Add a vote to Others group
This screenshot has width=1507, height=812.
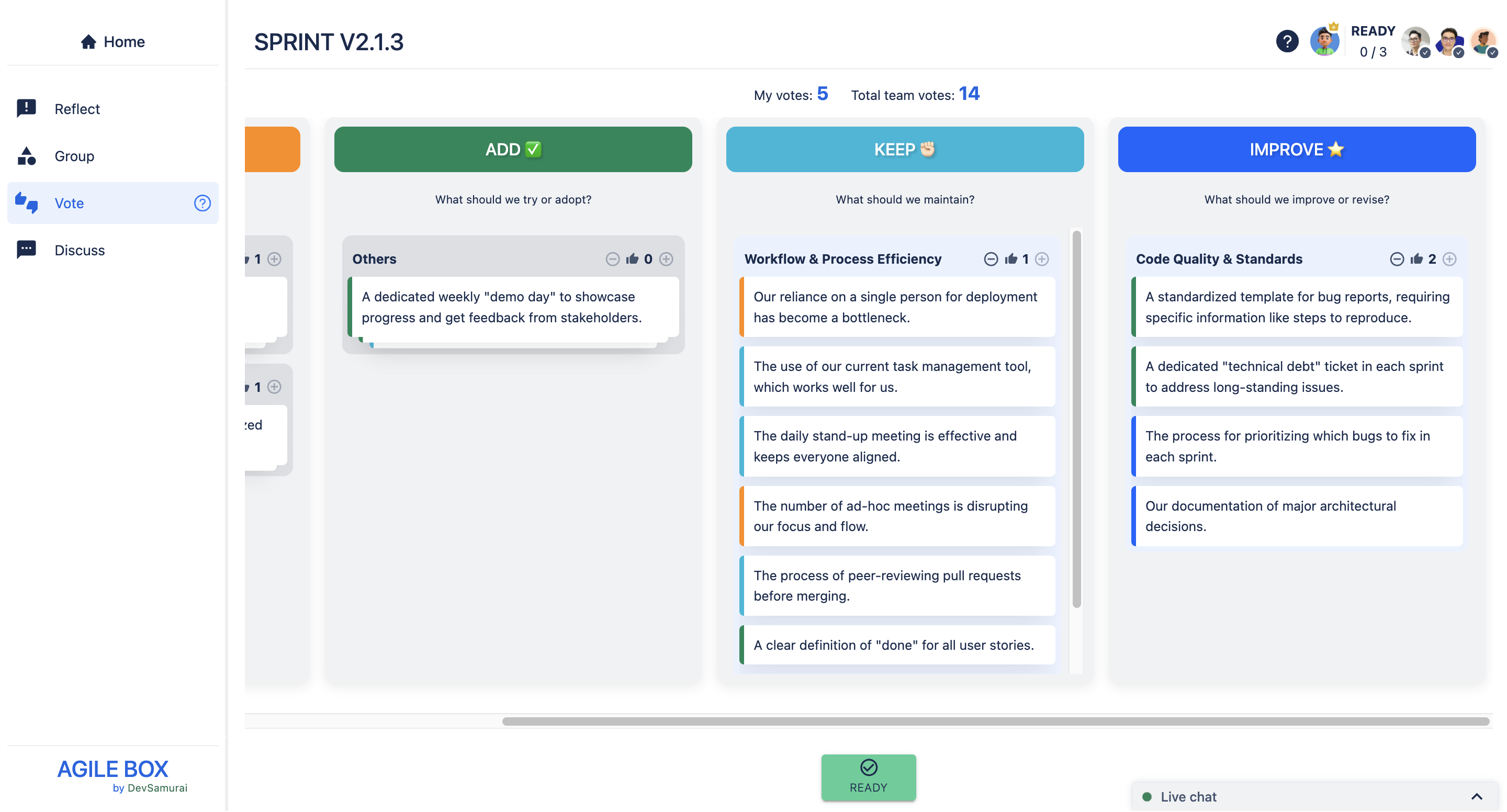tap(666, 259)
